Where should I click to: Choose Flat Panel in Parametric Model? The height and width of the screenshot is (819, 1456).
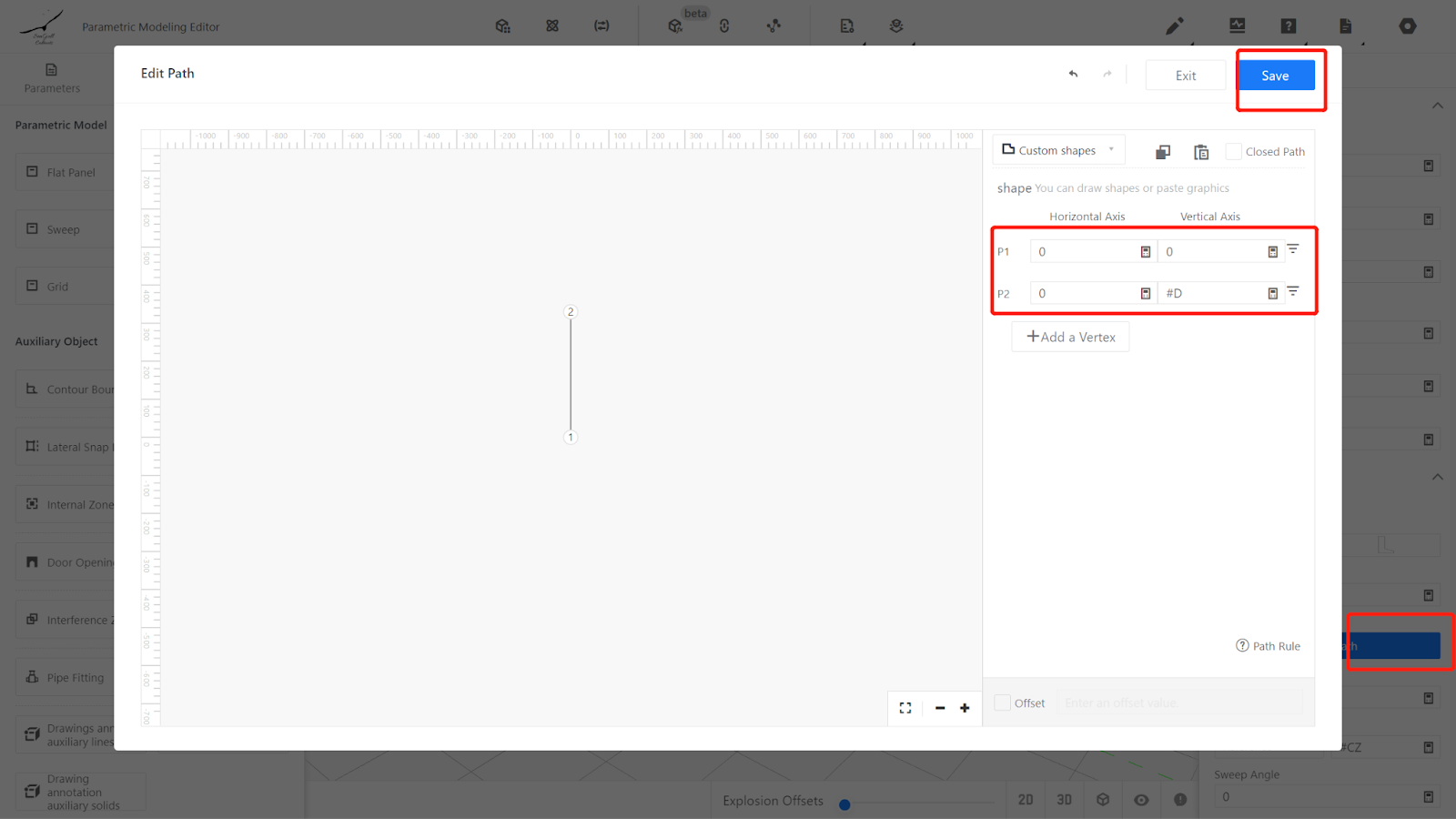(65, 172)
